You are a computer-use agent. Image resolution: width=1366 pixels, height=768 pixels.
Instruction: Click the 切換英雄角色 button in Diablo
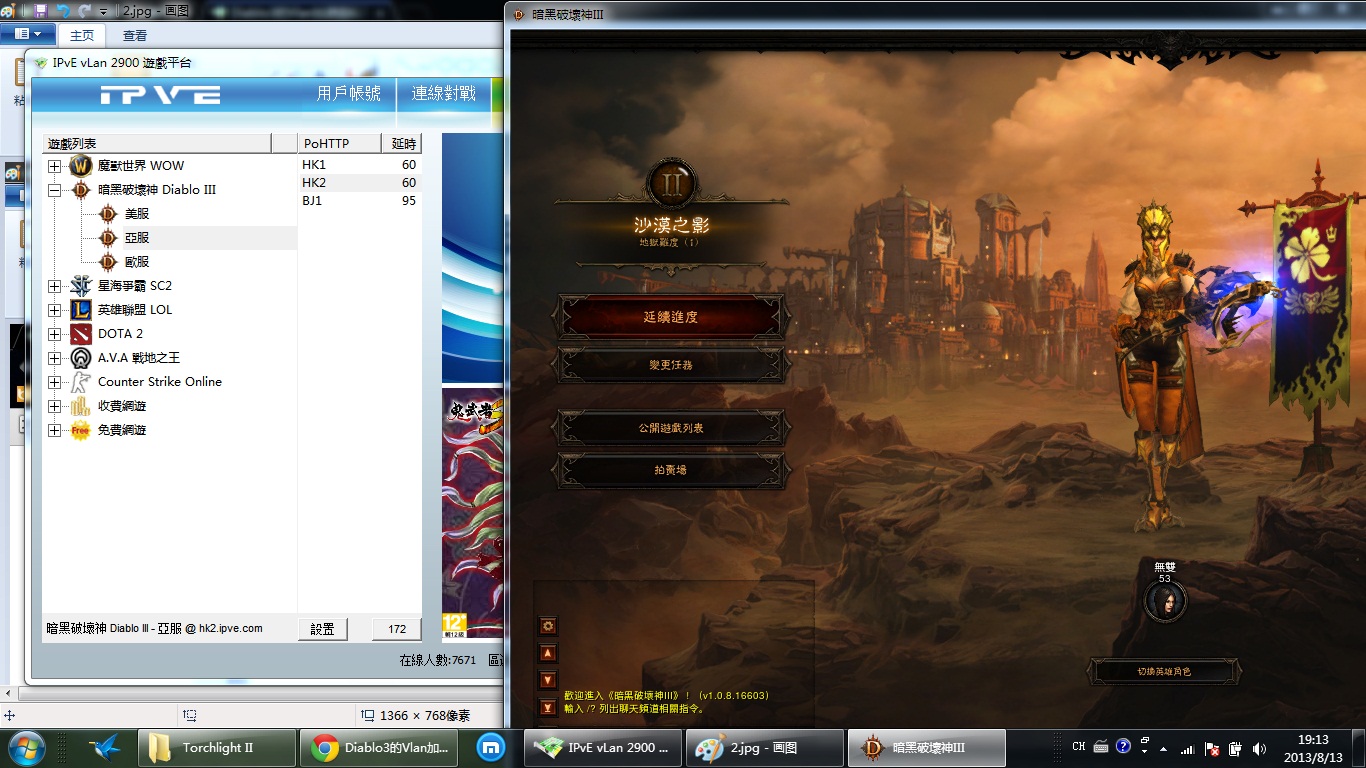click(1164, 672)
